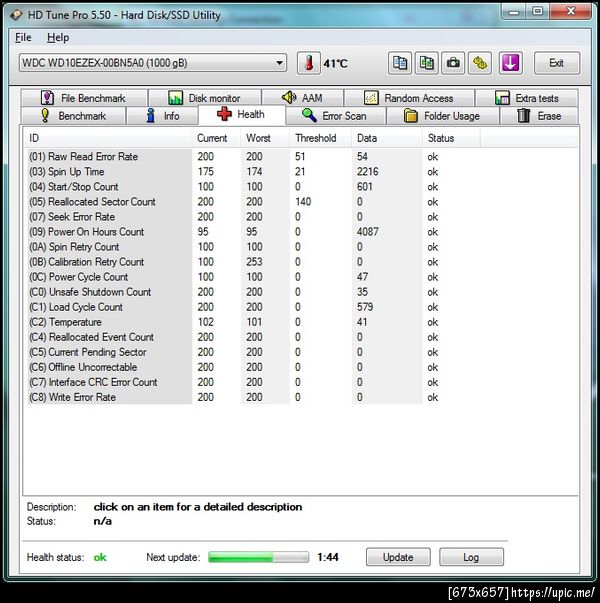Switch to the File Benchmark tab
600x603 pixels.
(84, 98)
